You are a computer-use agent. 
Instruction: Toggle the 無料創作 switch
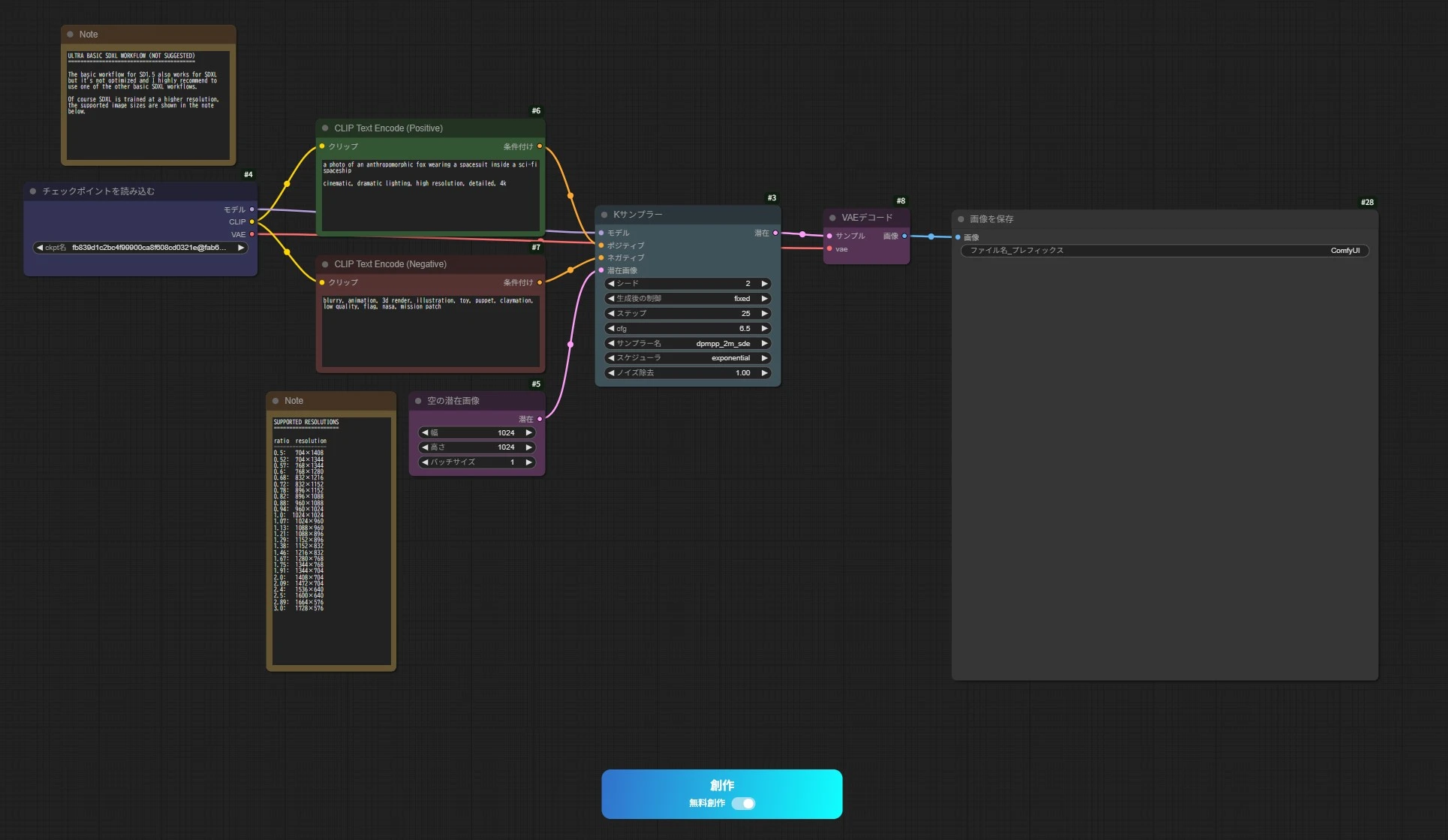point(743,803)
